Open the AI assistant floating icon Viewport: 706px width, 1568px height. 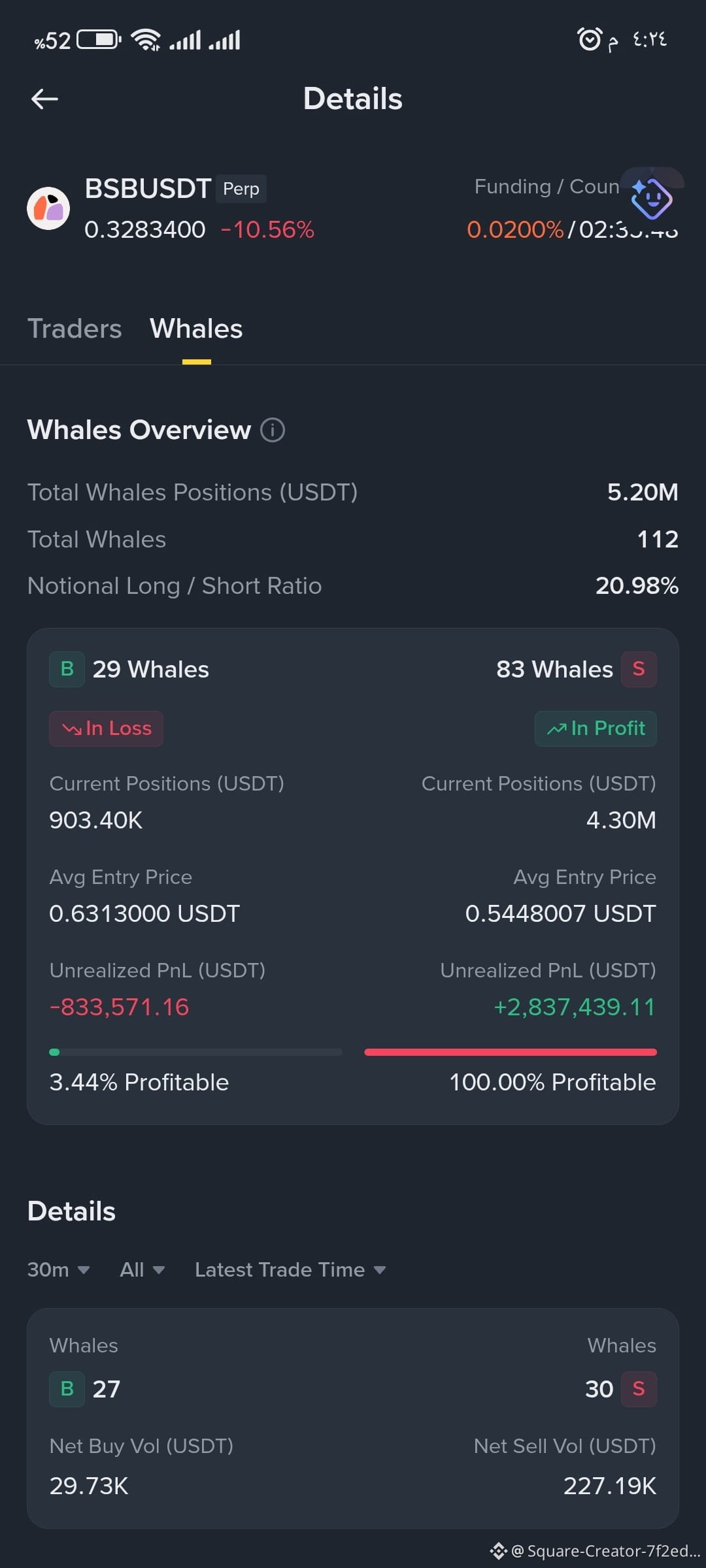click(x=652, y=199)
